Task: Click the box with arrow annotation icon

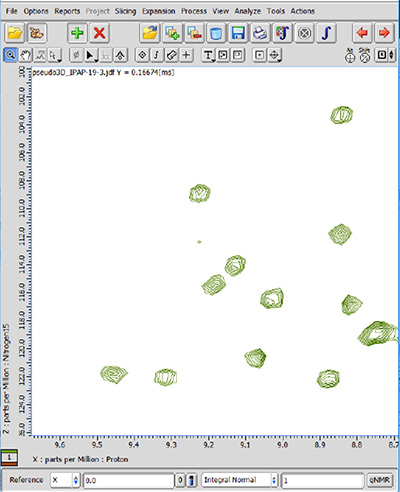Action: pos(223,55)
